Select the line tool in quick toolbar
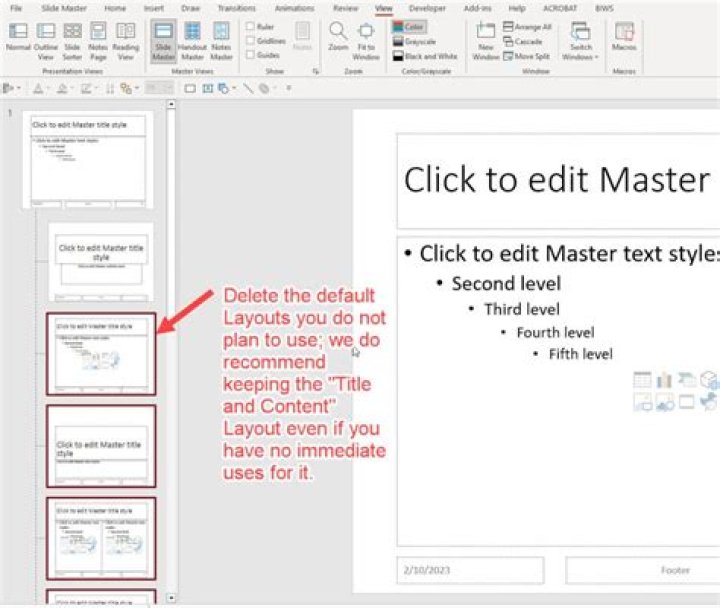The image size is (720, 608). coord(248,89)
